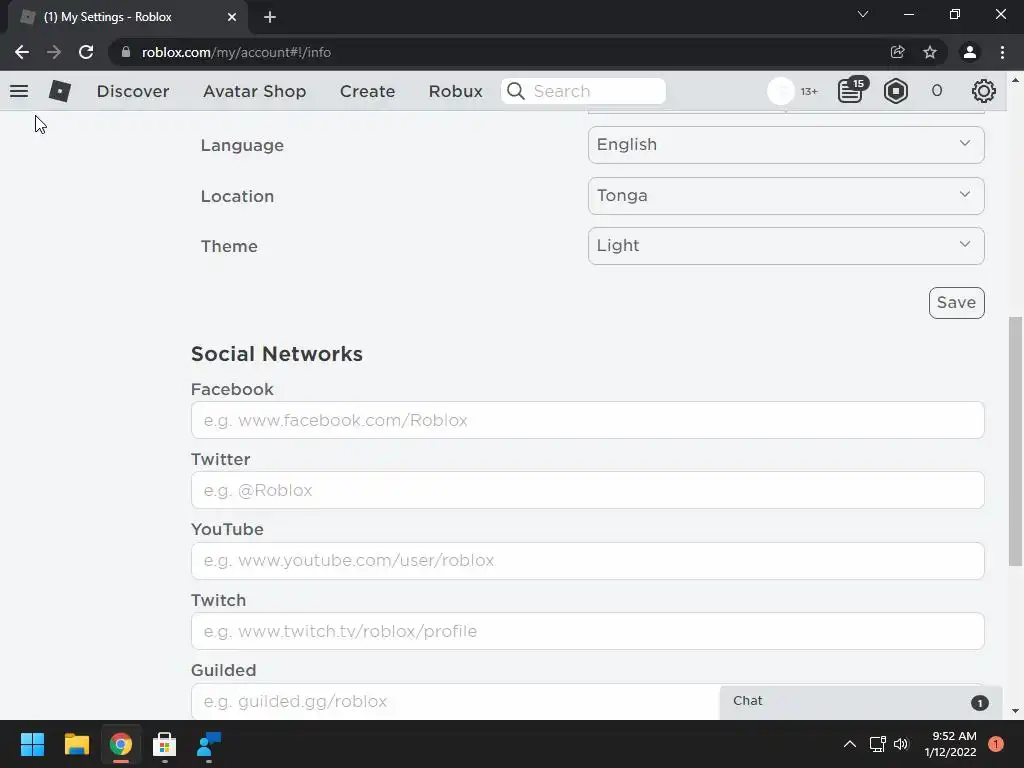Viewport: 1024px width, 768px height.
Task: Click the Theme label text
Action: [x=229, y=246]
